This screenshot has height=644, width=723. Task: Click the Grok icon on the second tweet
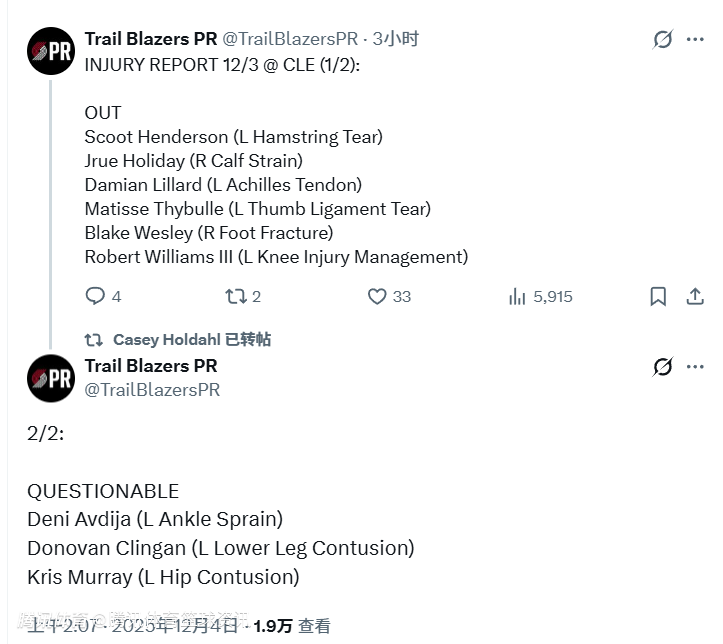pyautogui.click(x=662, y=367)
